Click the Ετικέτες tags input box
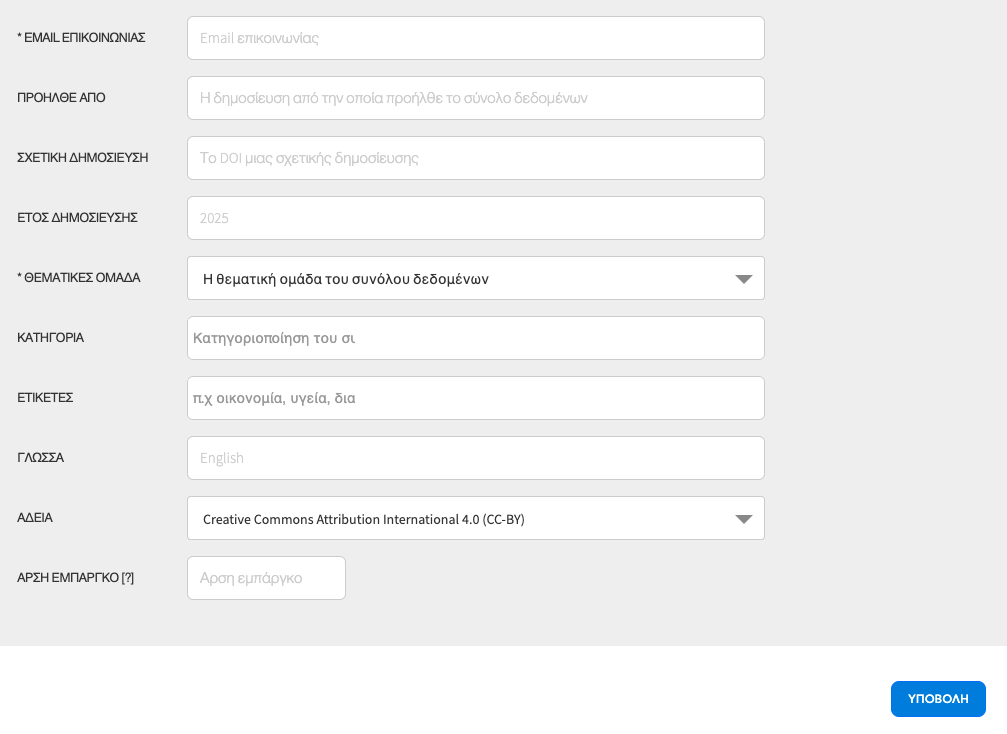The height and width of the screenshot is (734, 1007). (475, 398)
